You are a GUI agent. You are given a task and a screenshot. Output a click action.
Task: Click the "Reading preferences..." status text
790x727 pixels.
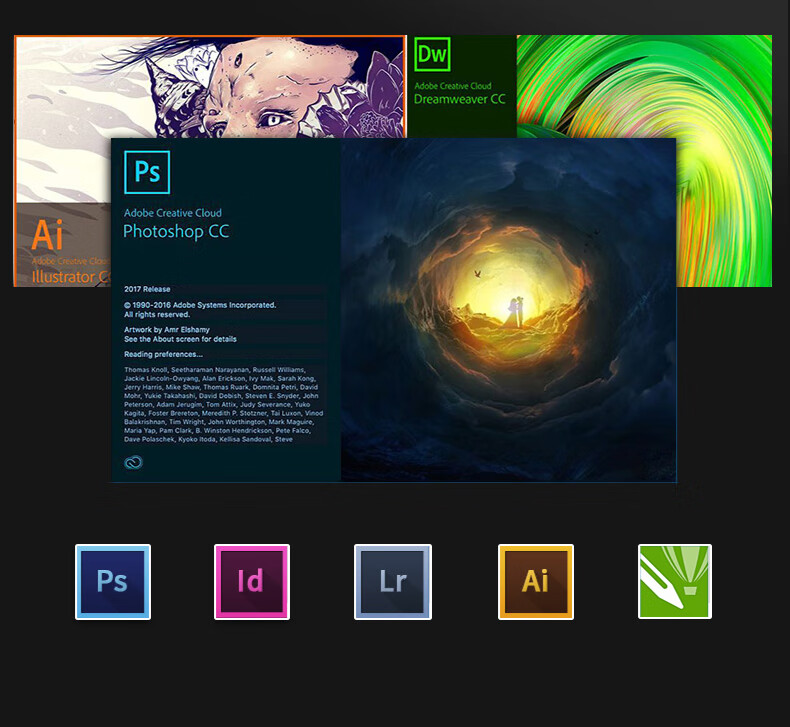[163, 354]
